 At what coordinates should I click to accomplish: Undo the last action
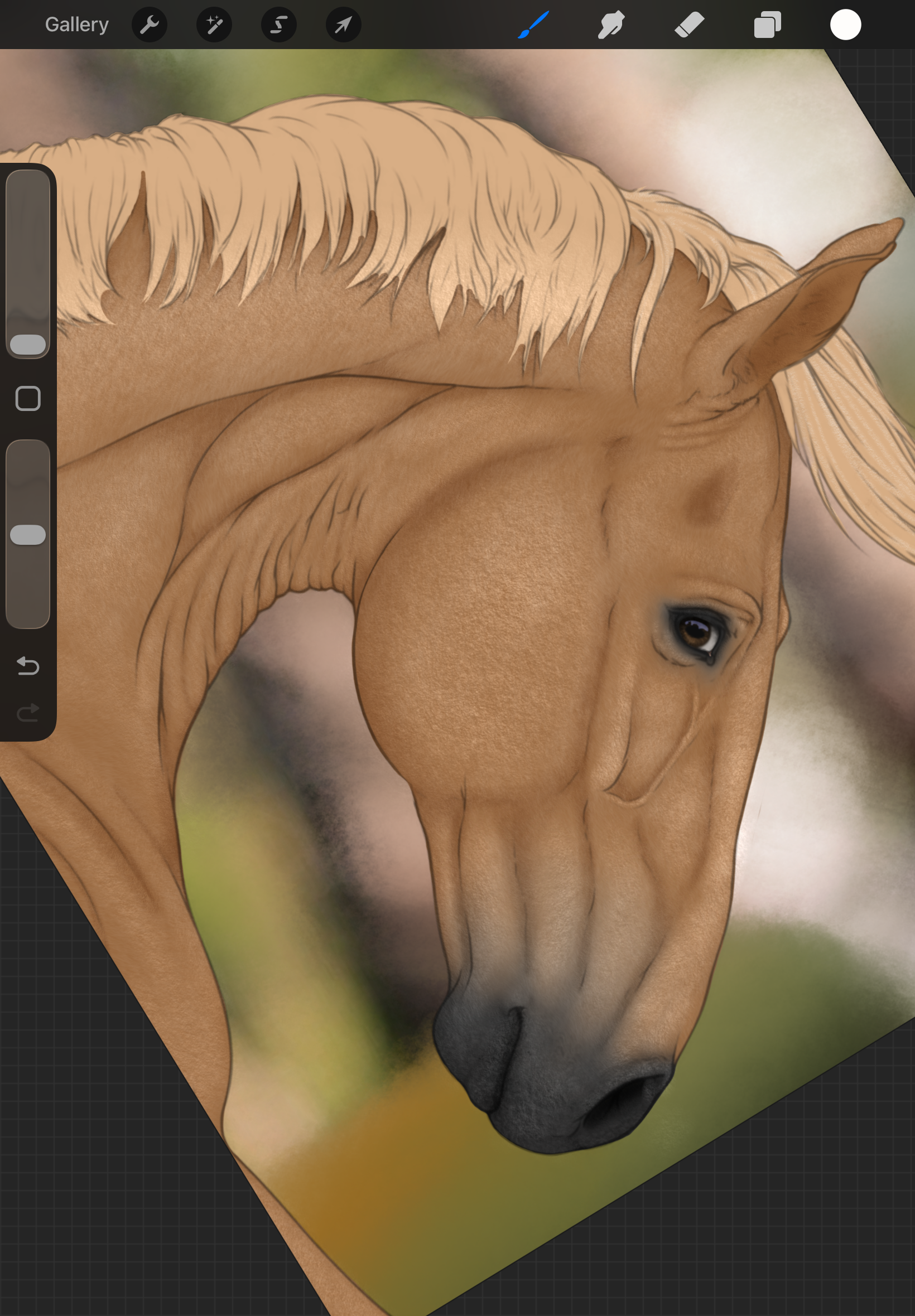click(x=28, y=666)
